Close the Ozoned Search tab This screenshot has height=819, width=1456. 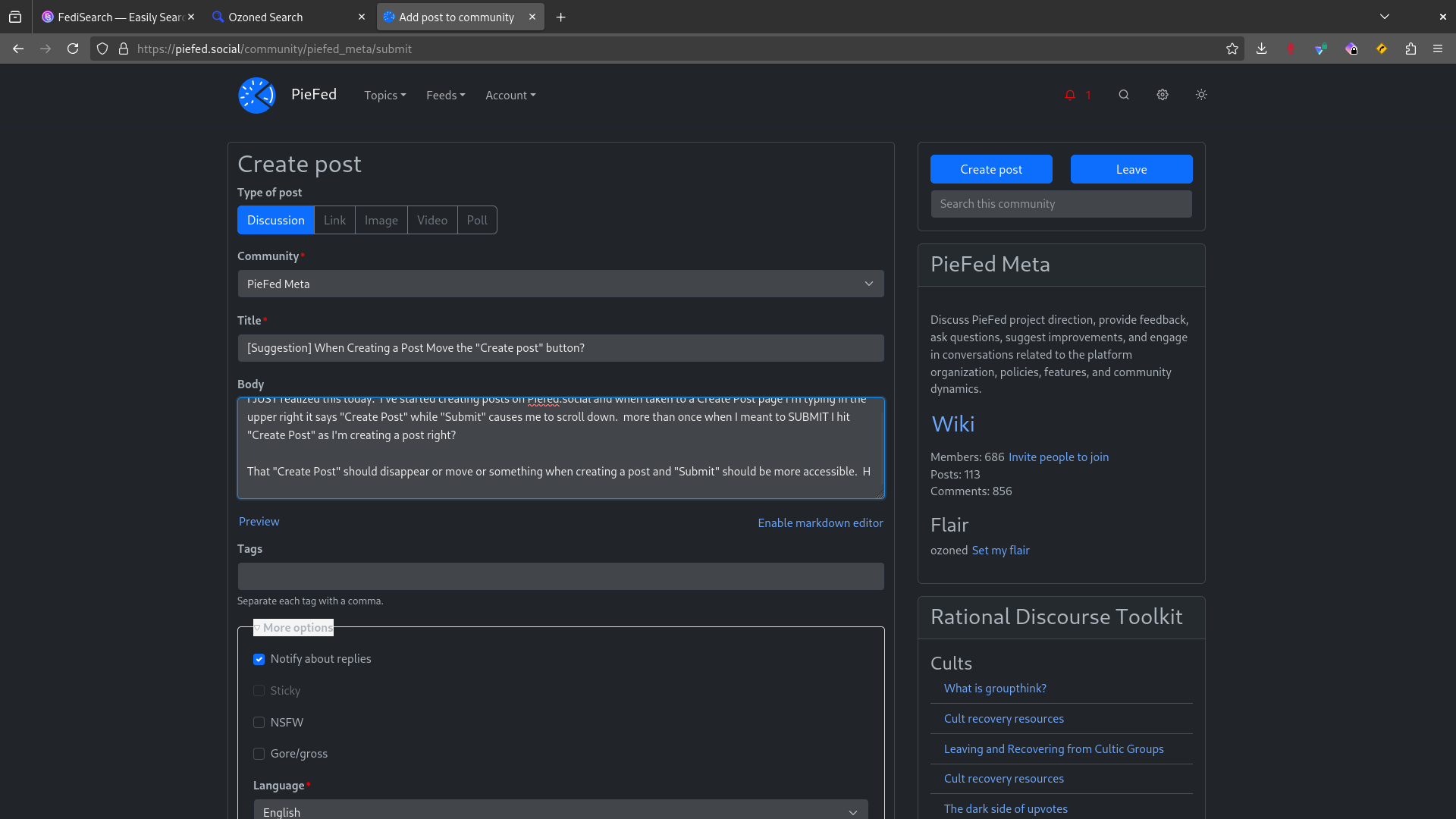[x=362, y=17]
